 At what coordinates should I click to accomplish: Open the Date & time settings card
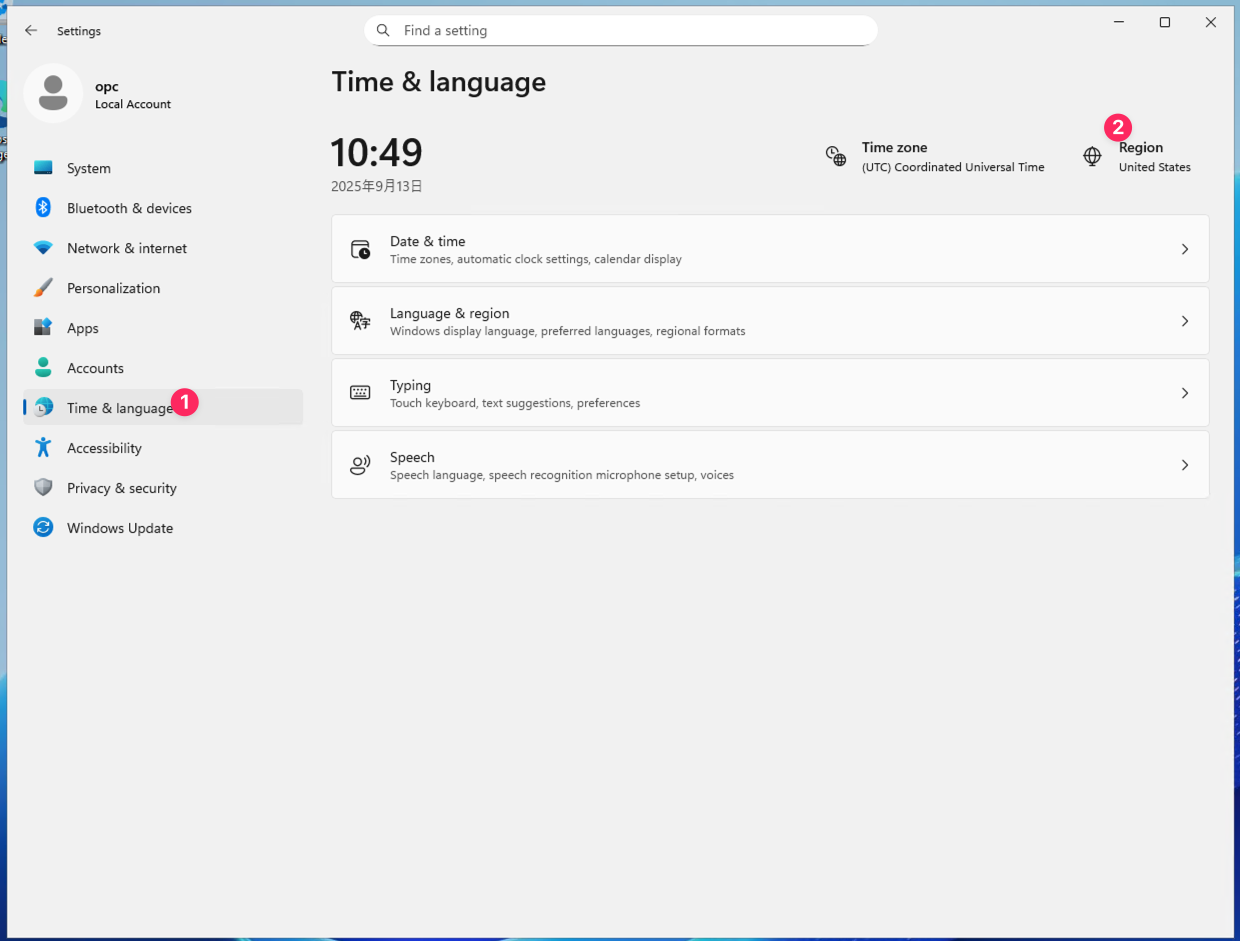point(770,249)
